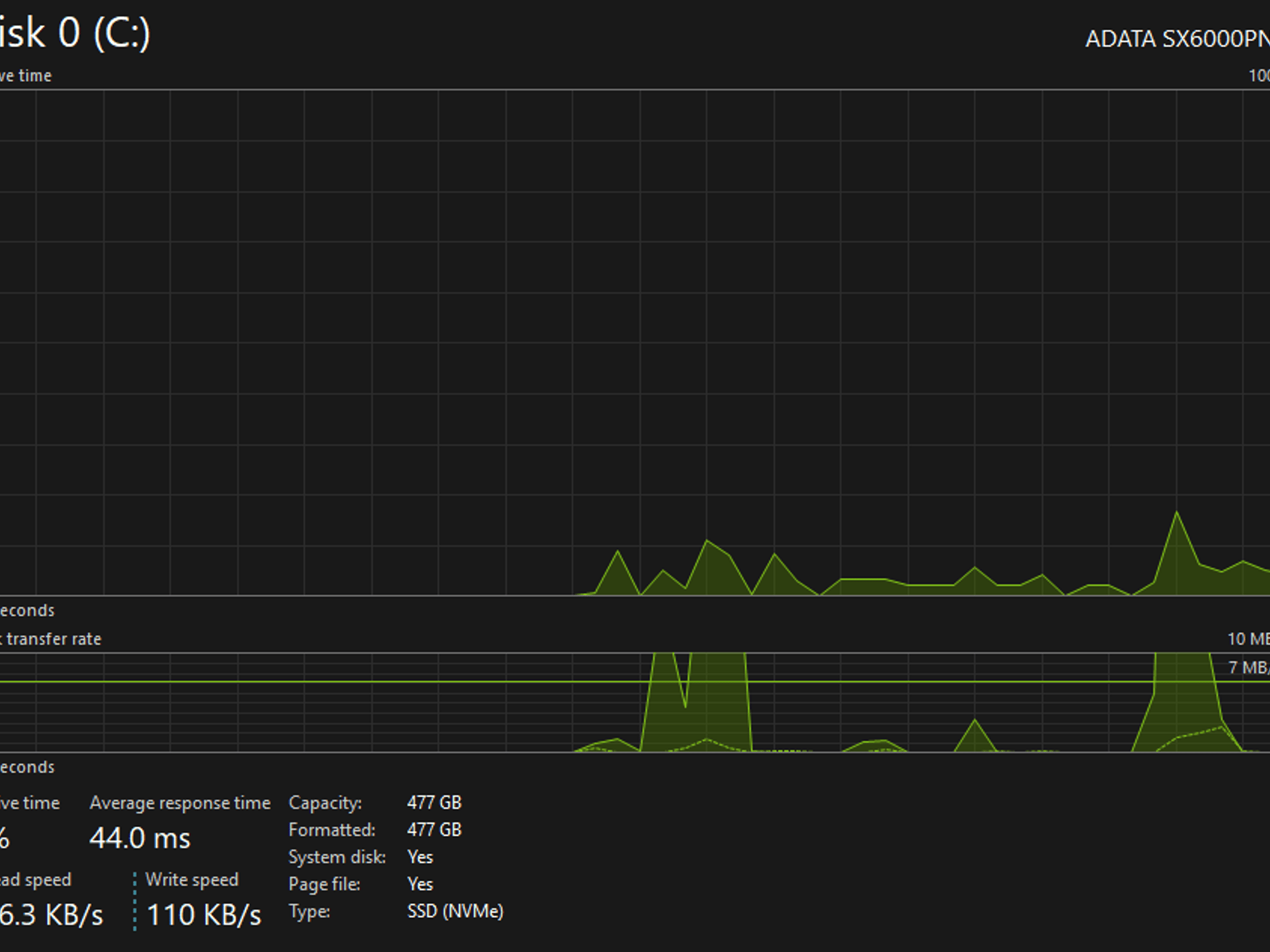Click the System disk label
Screen dimensions: 1270x952
(337, 857)
